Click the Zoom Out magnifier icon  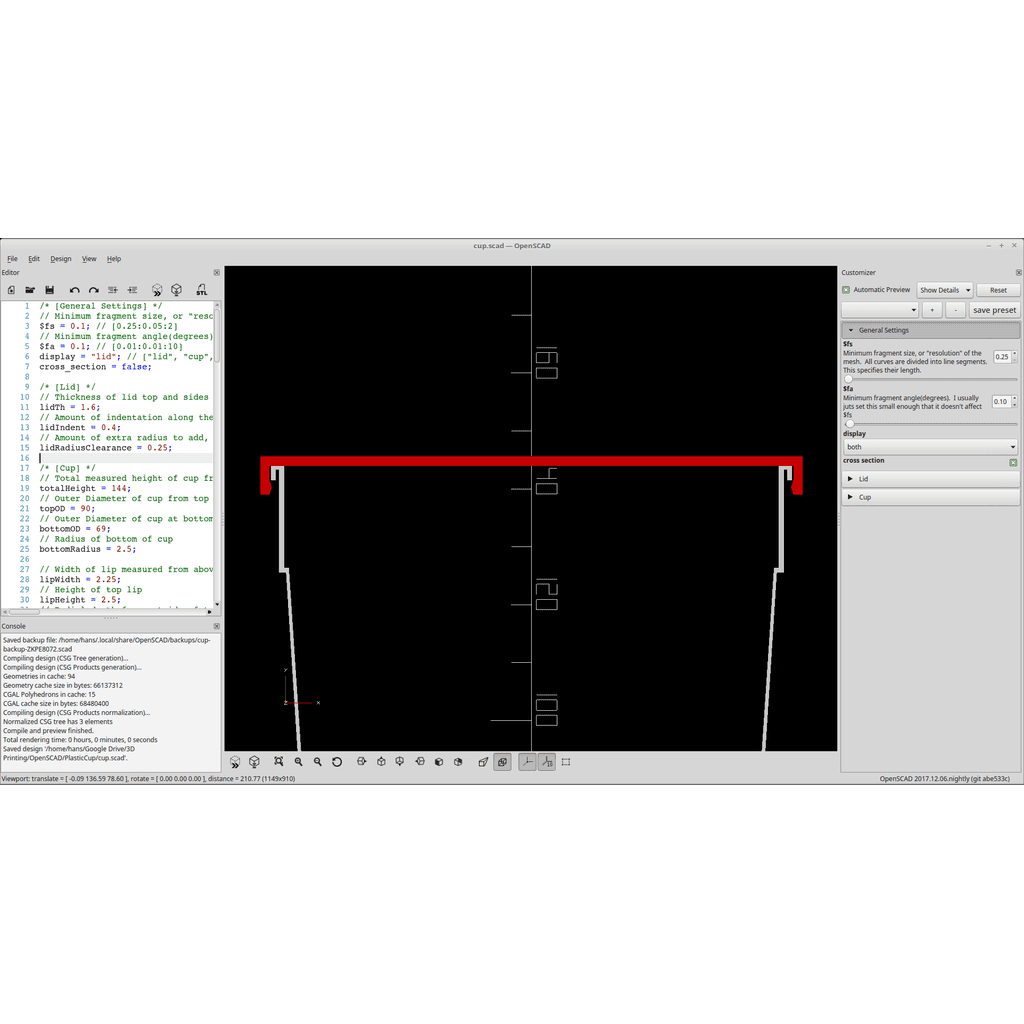(x=317, y=761)
